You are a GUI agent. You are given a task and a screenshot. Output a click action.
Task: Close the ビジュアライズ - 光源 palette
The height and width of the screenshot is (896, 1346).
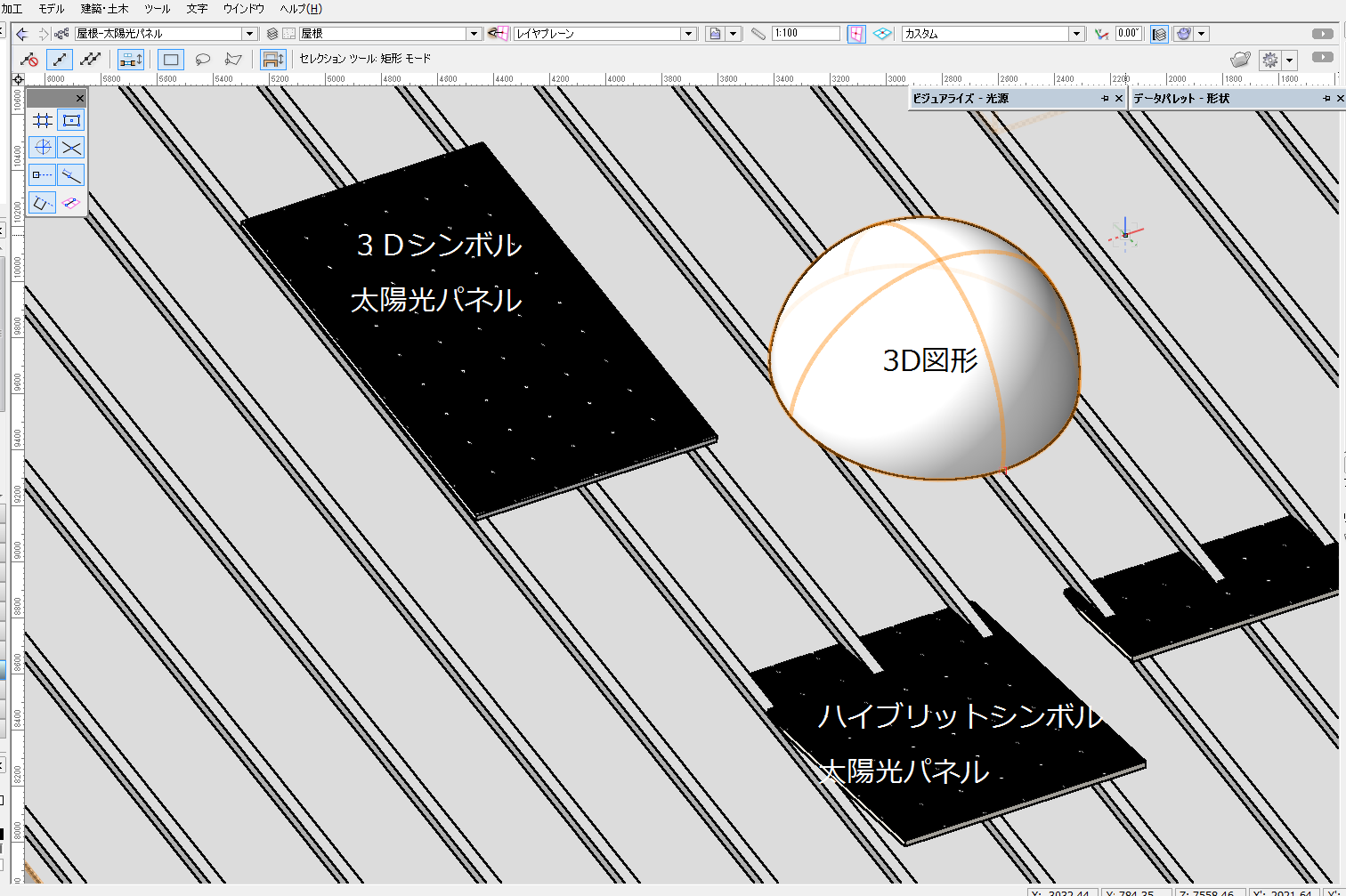click(x=1119, y=99)
